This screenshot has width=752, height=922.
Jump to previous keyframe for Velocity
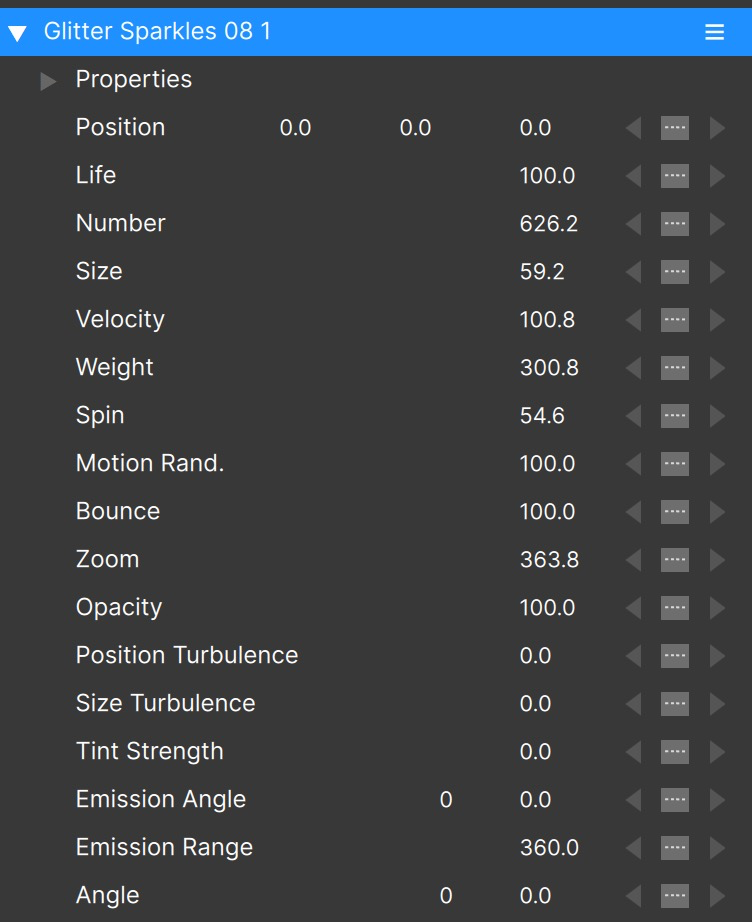point(633,320)
